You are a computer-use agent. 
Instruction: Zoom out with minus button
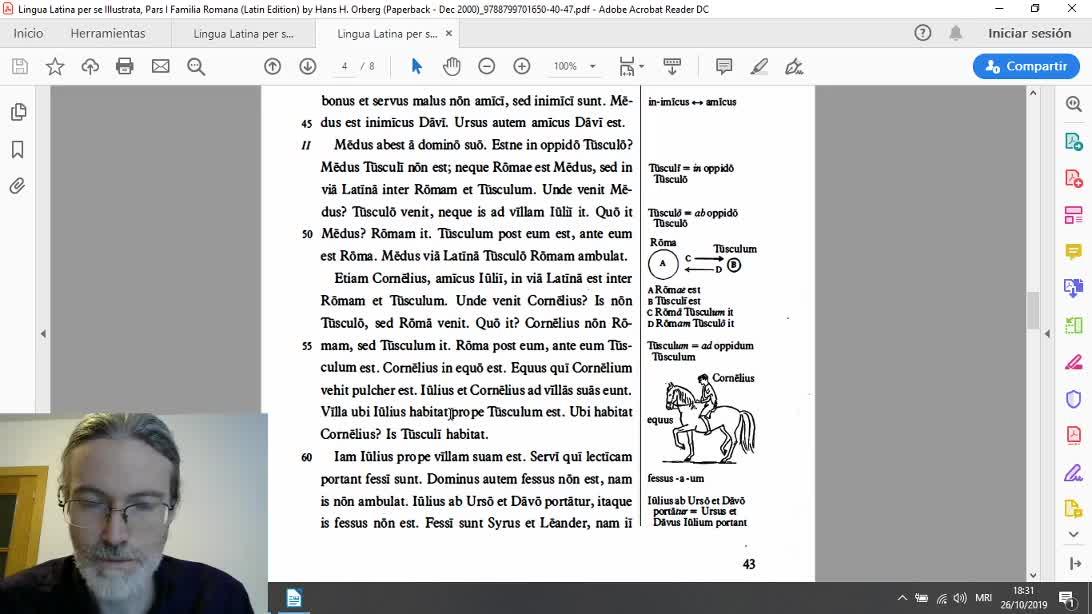487,66
